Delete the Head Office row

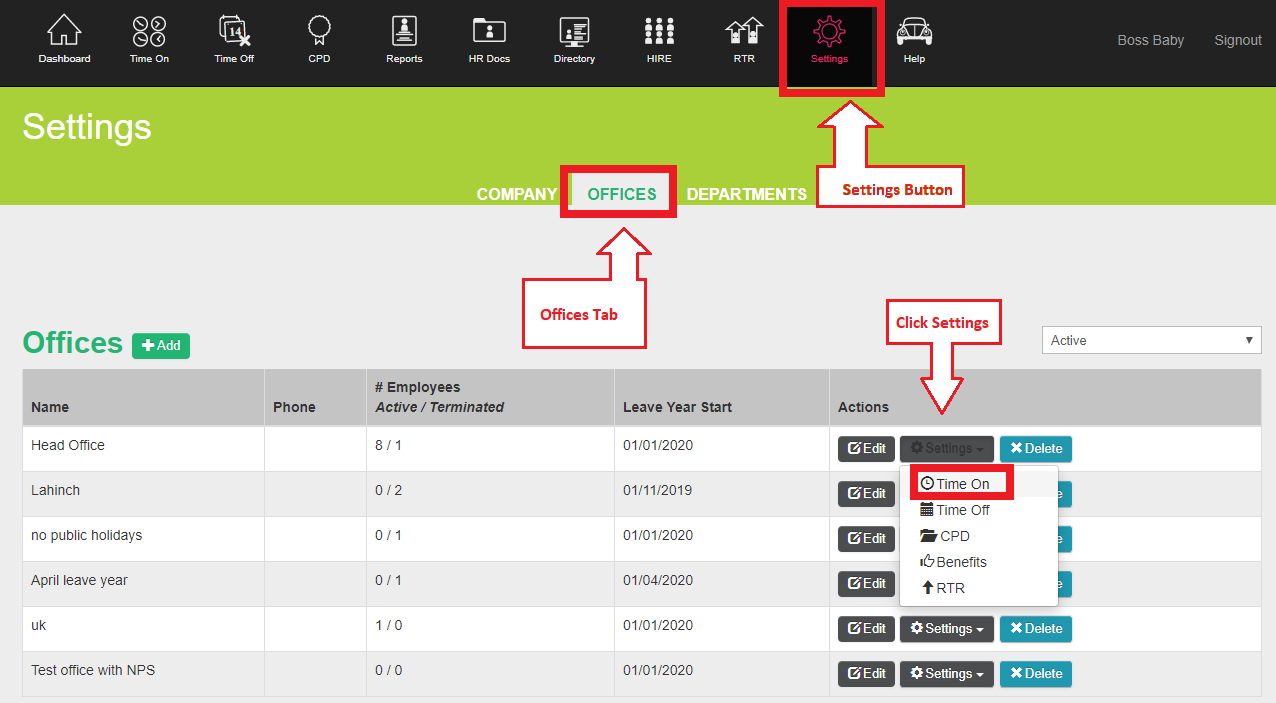(x=1035, y=449)
